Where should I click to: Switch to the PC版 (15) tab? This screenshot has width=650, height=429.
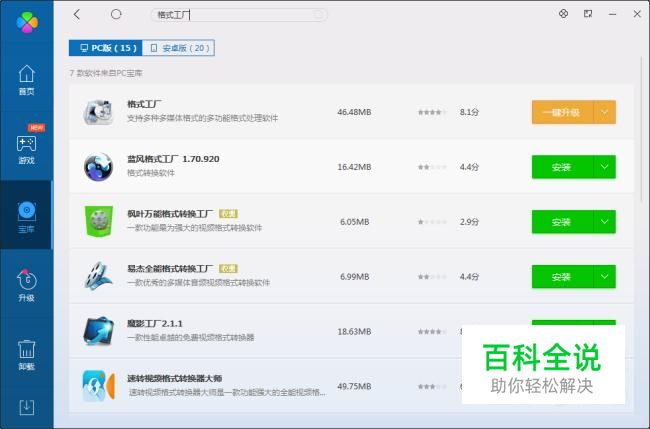pos(106,48)
